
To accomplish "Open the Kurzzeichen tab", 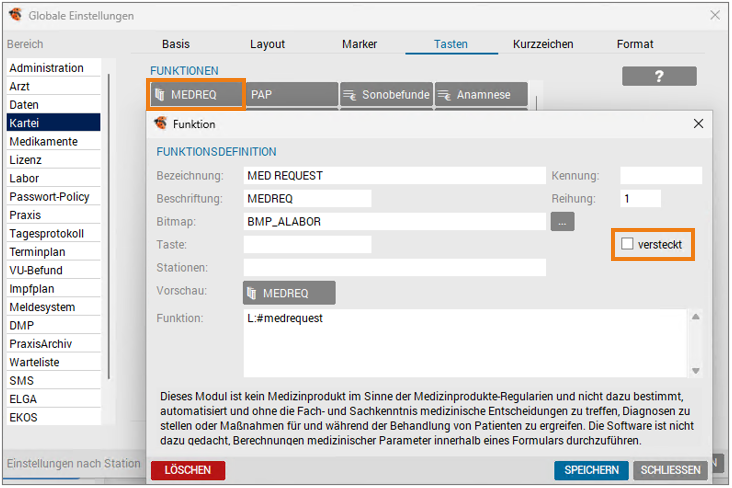I will coord(543,44).
